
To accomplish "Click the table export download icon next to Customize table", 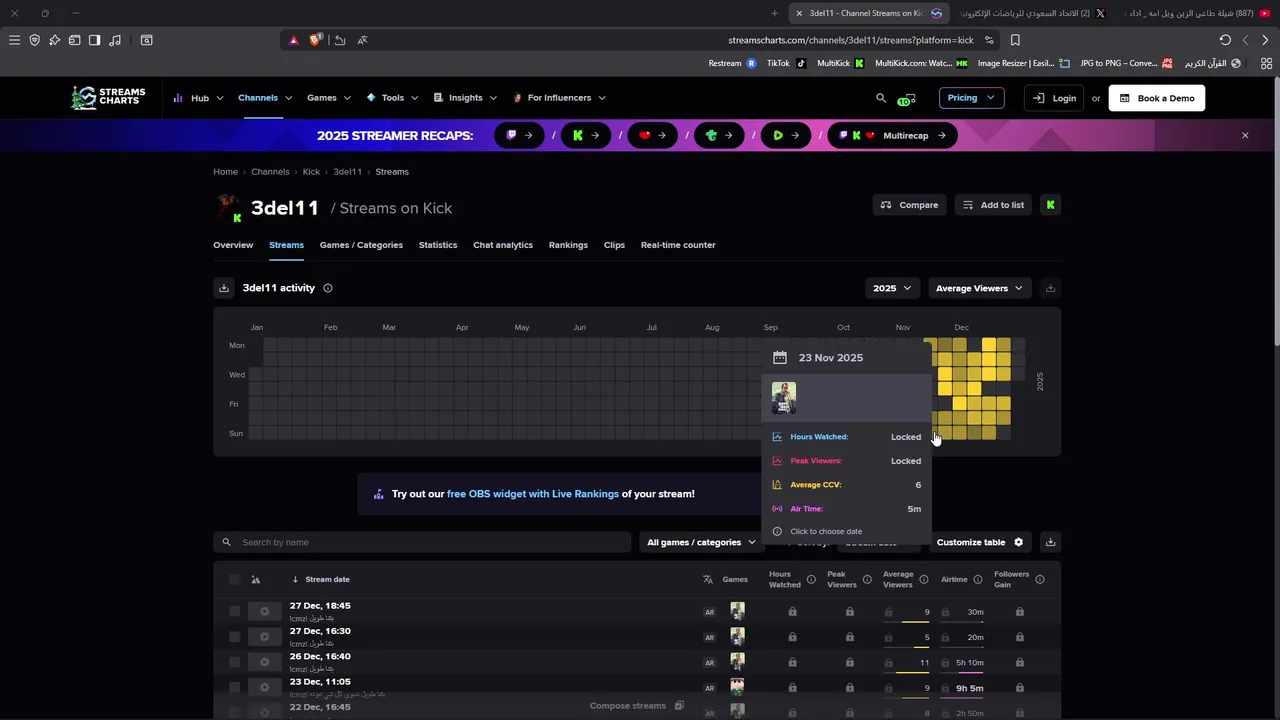I will (1050, 542).
